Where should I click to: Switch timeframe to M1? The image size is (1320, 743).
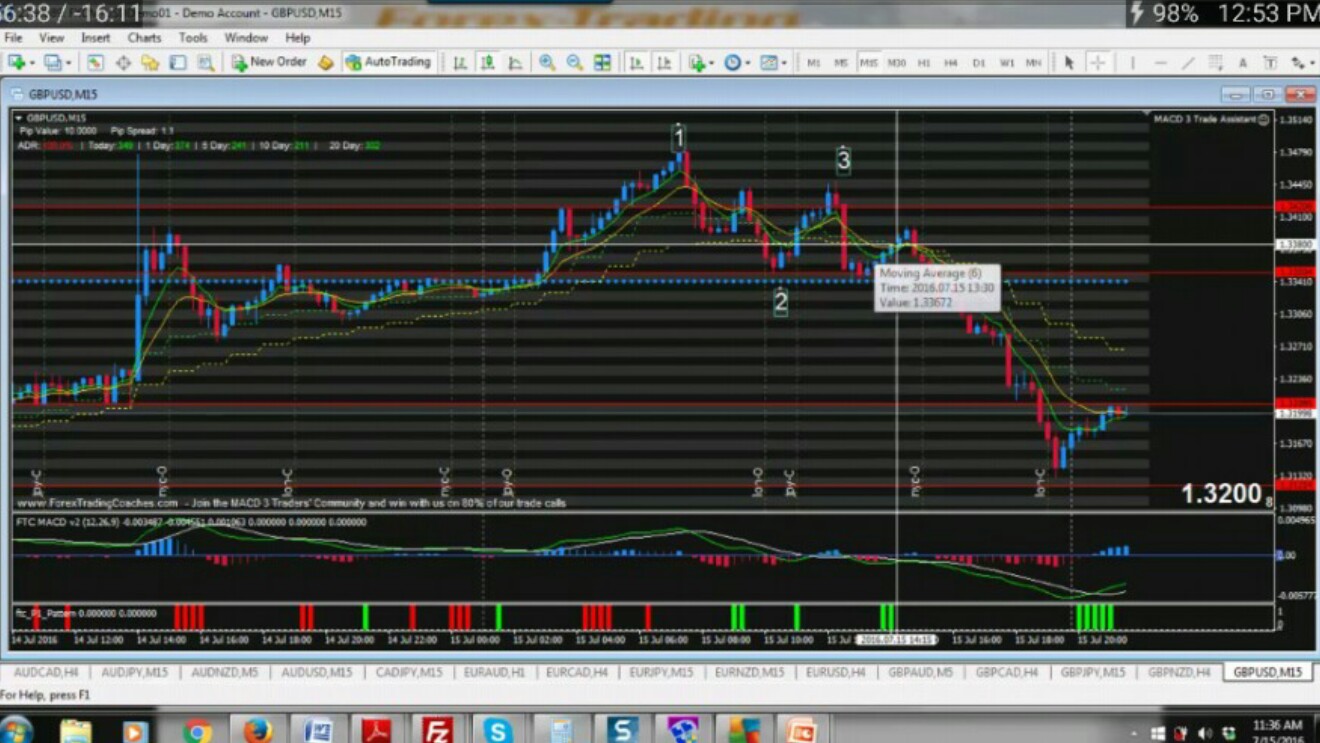tap(814, 62)
